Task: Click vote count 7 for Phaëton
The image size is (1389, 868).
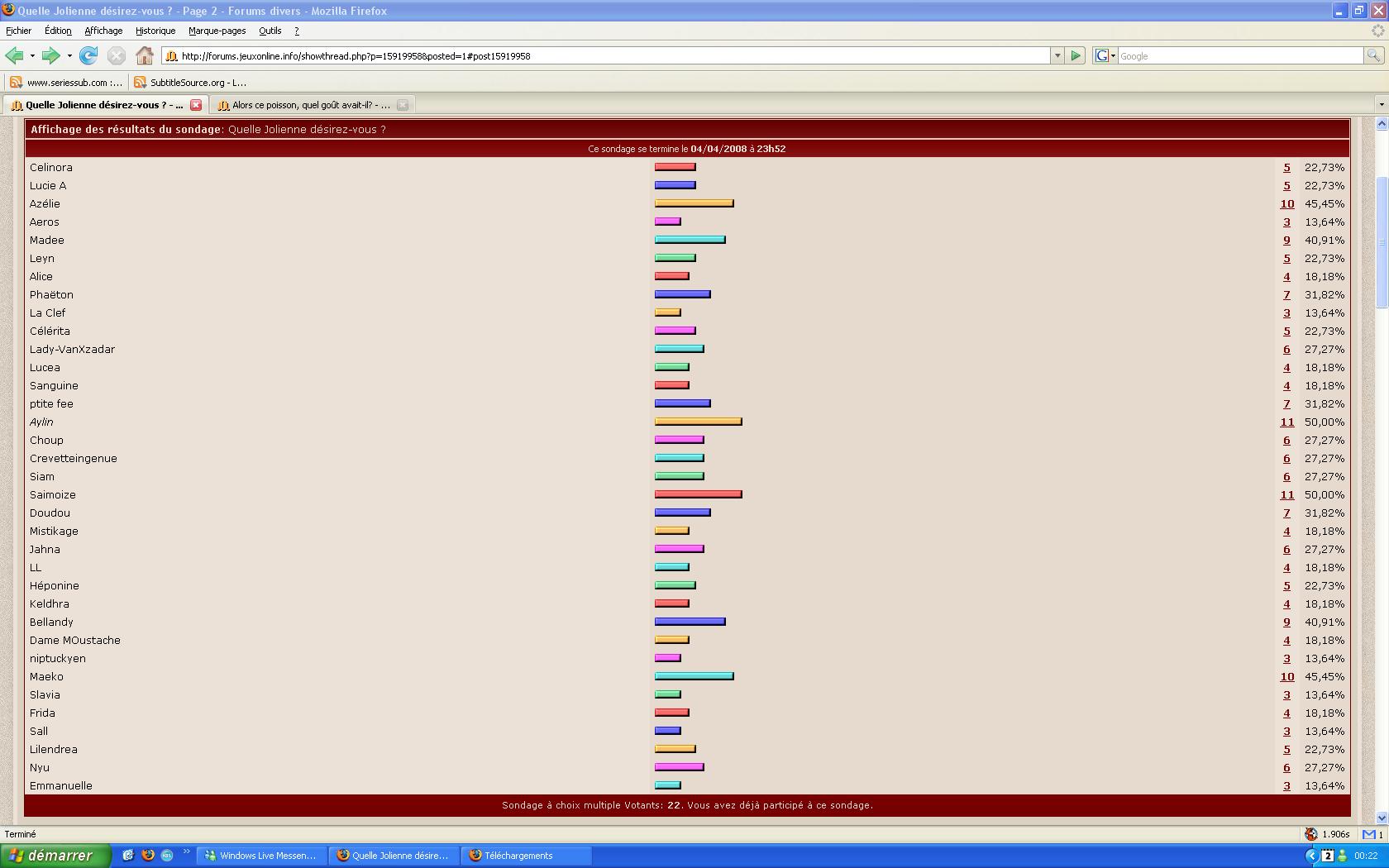Action: click(1286, 294)
